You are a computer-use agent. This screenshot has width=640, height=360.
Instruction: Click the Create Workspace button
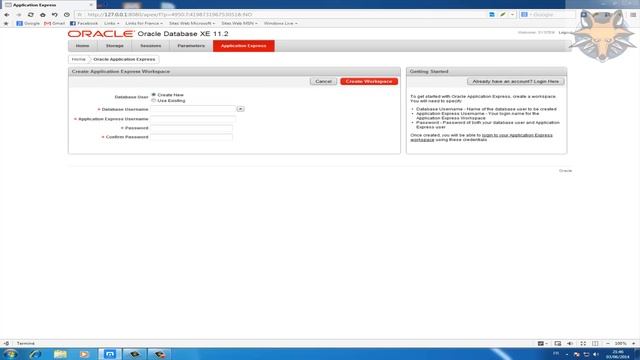(x=369, y=81)
